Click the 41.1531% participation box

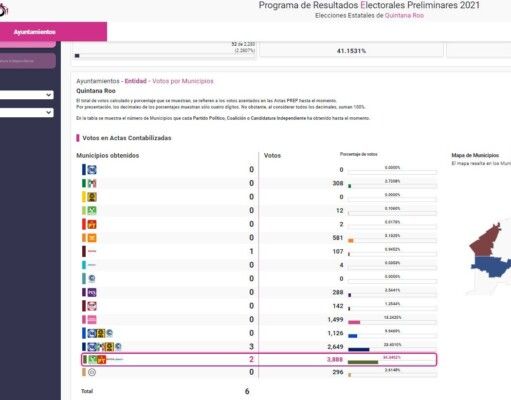click(x=351, y=51)
